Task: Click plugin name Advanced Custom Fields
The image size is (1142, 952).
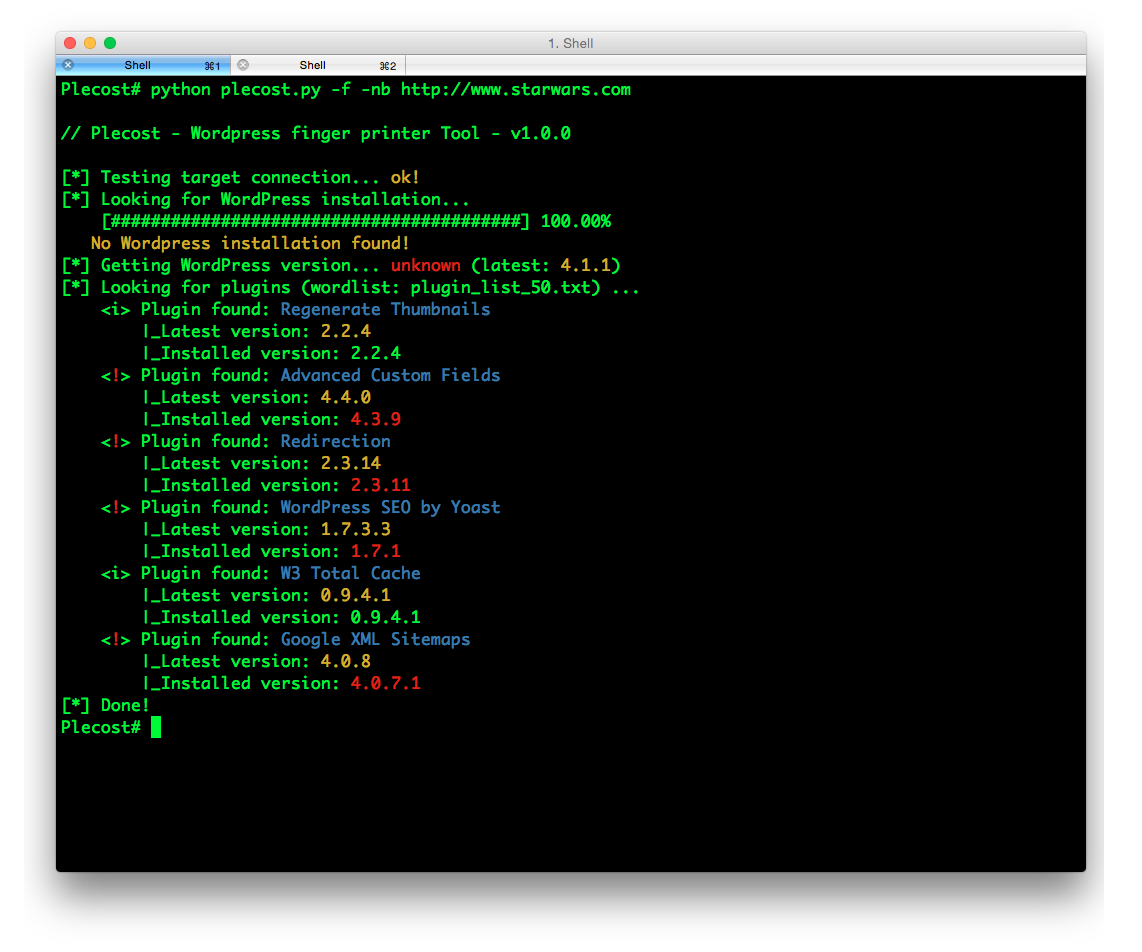Action: coord(390,375)
